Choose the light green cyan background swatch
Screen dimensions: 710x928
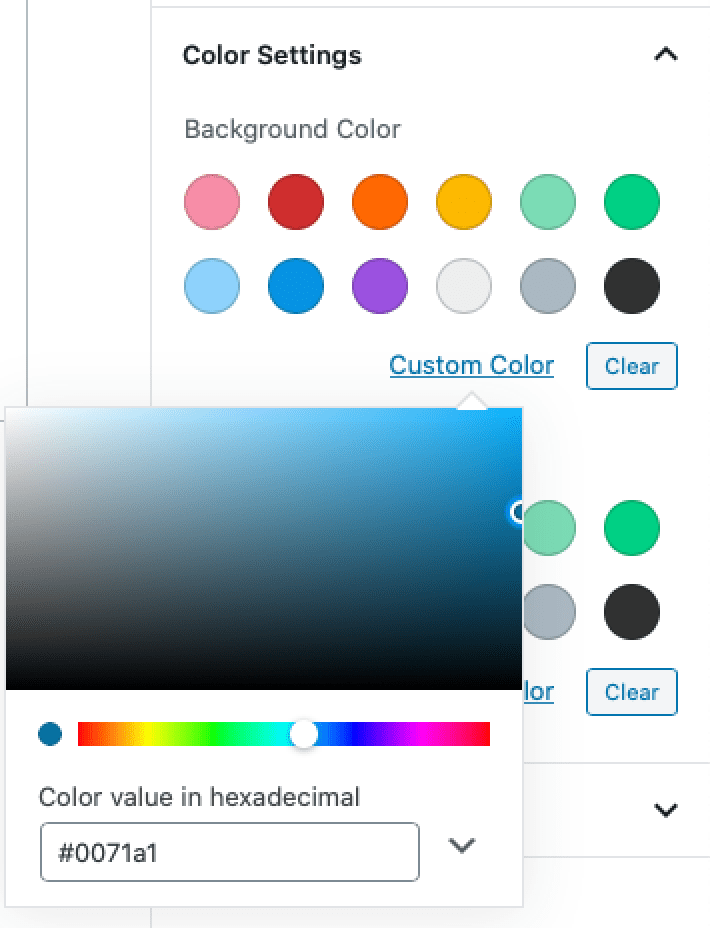click(548, 202)
